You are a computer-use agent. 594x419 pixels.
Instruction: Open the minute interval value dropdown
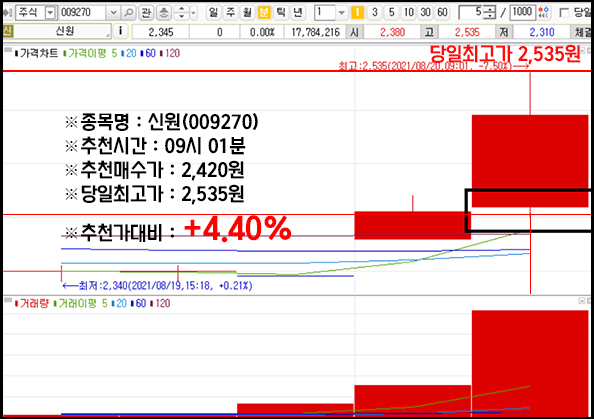tap(341, 13)
